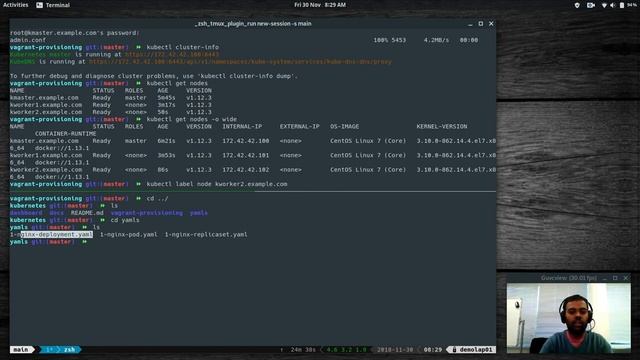640x360 pixels.
Task: Click the highlighted 1-nginx-deployment.yaml filename
Action: pyautogui.click(x=51, y=235)
